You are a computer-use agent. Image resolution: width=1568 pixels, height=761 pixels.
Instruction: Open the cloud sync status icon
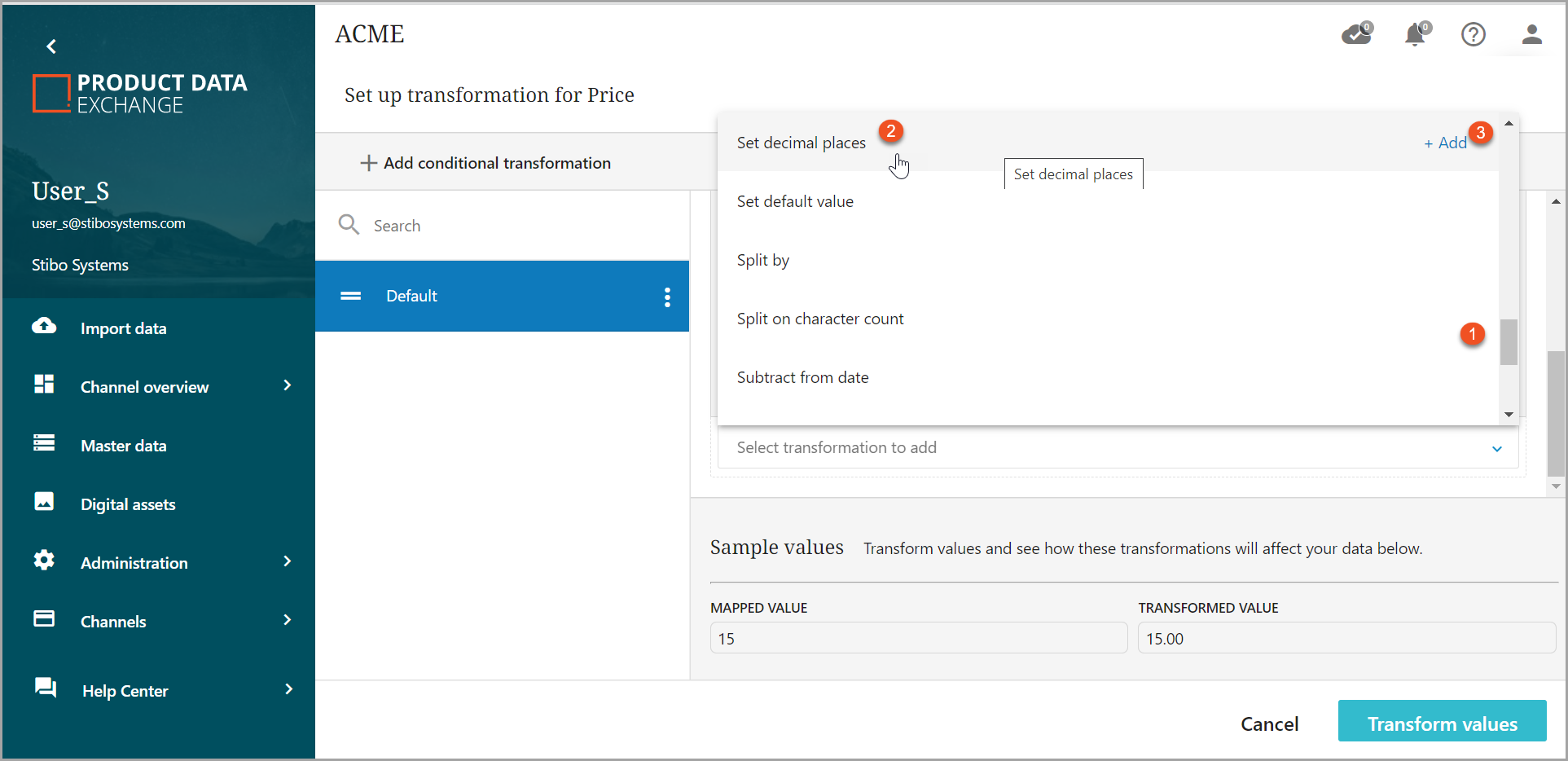pyautogui.click(x=1356, y=34)
